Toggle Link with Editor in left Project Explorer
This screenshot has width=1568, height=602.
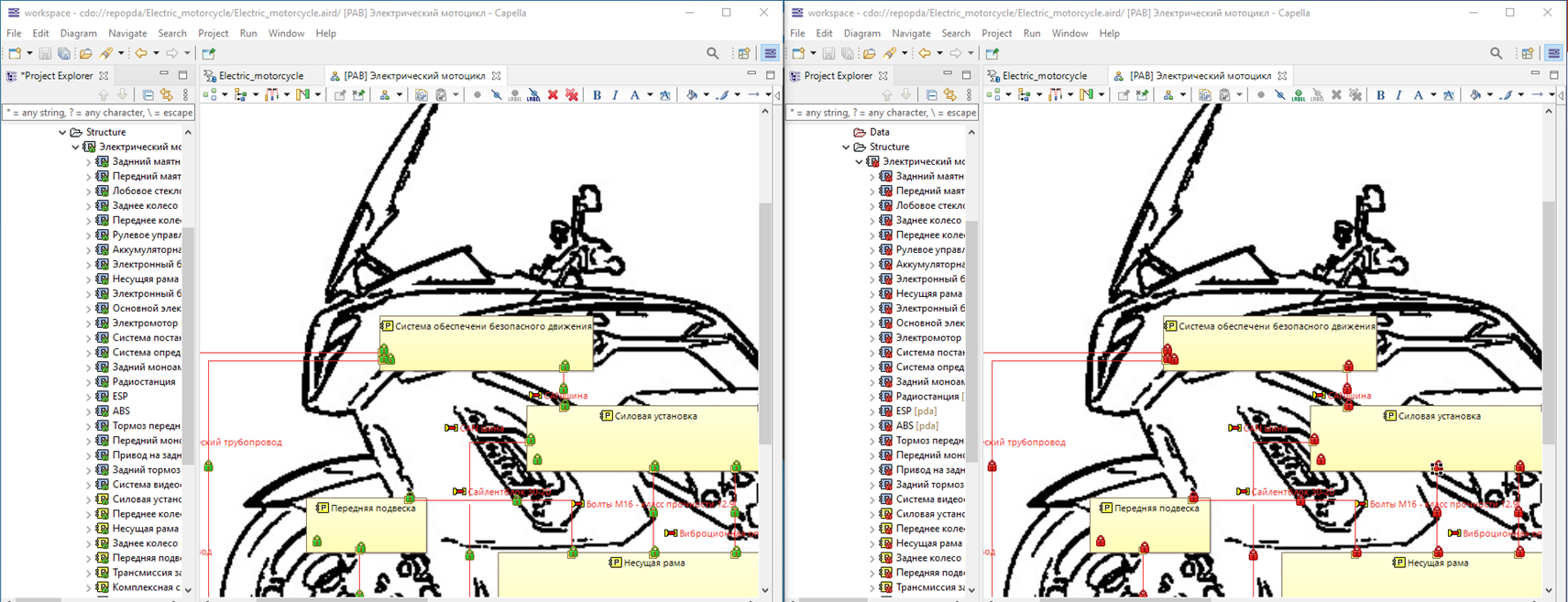click(x=166, y=95)
